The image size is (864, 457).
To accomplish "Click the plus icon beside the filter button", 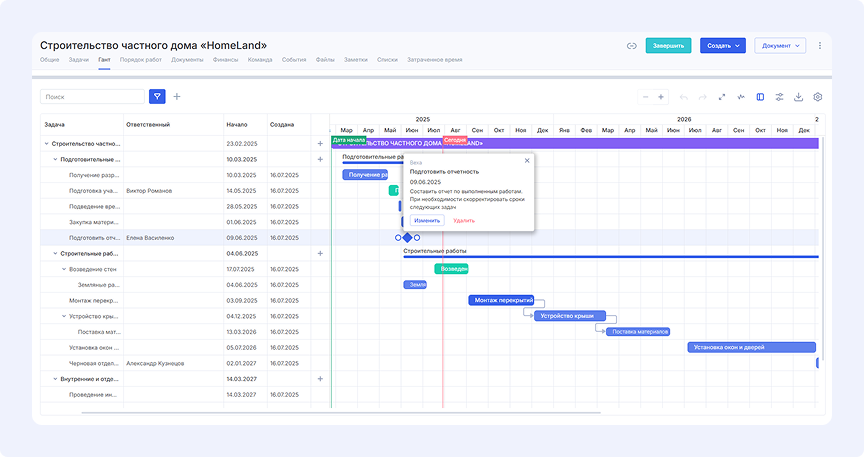I will (x=177, y=97).
